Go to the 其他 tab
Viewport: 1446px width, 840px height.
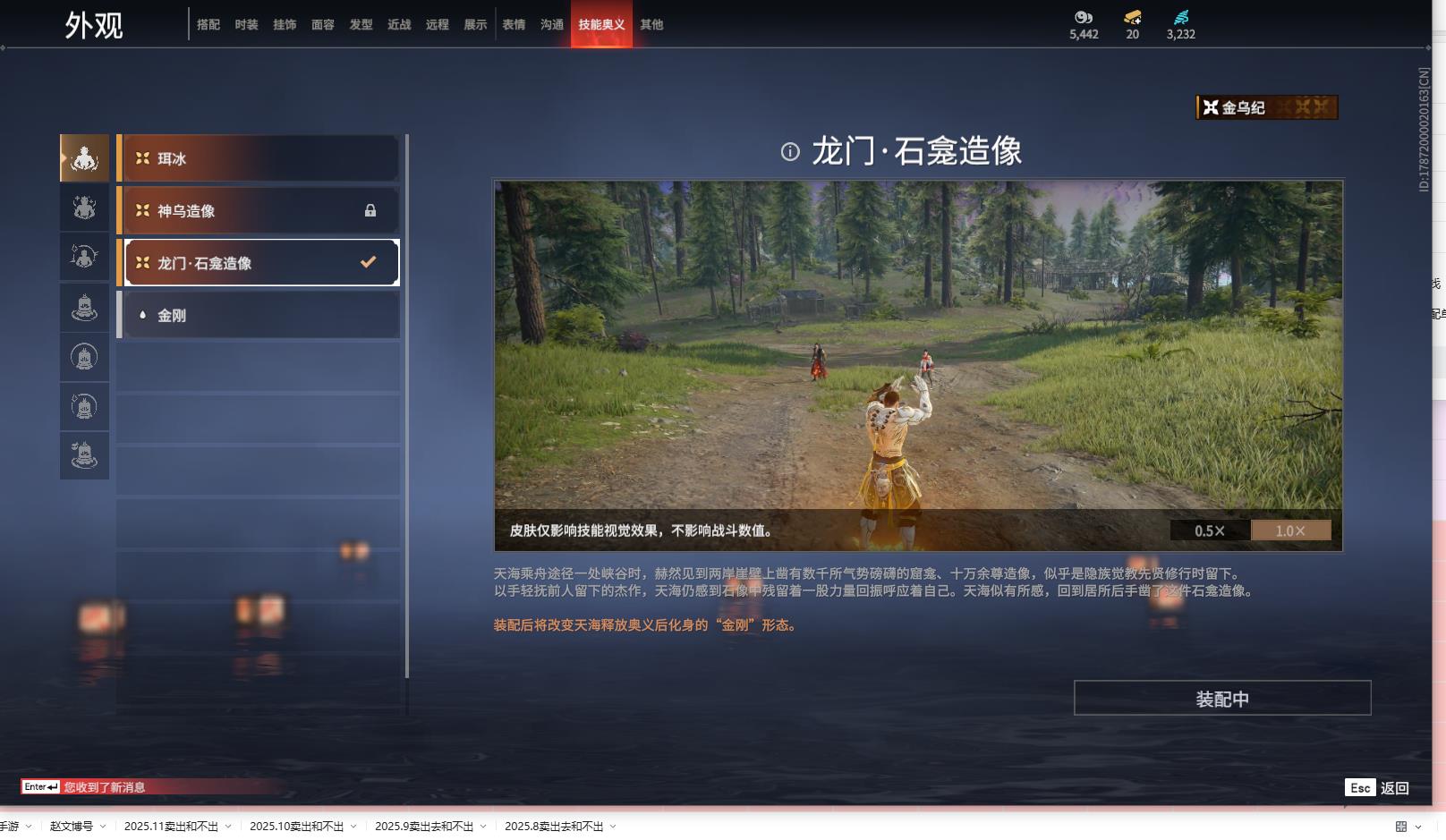651,25
